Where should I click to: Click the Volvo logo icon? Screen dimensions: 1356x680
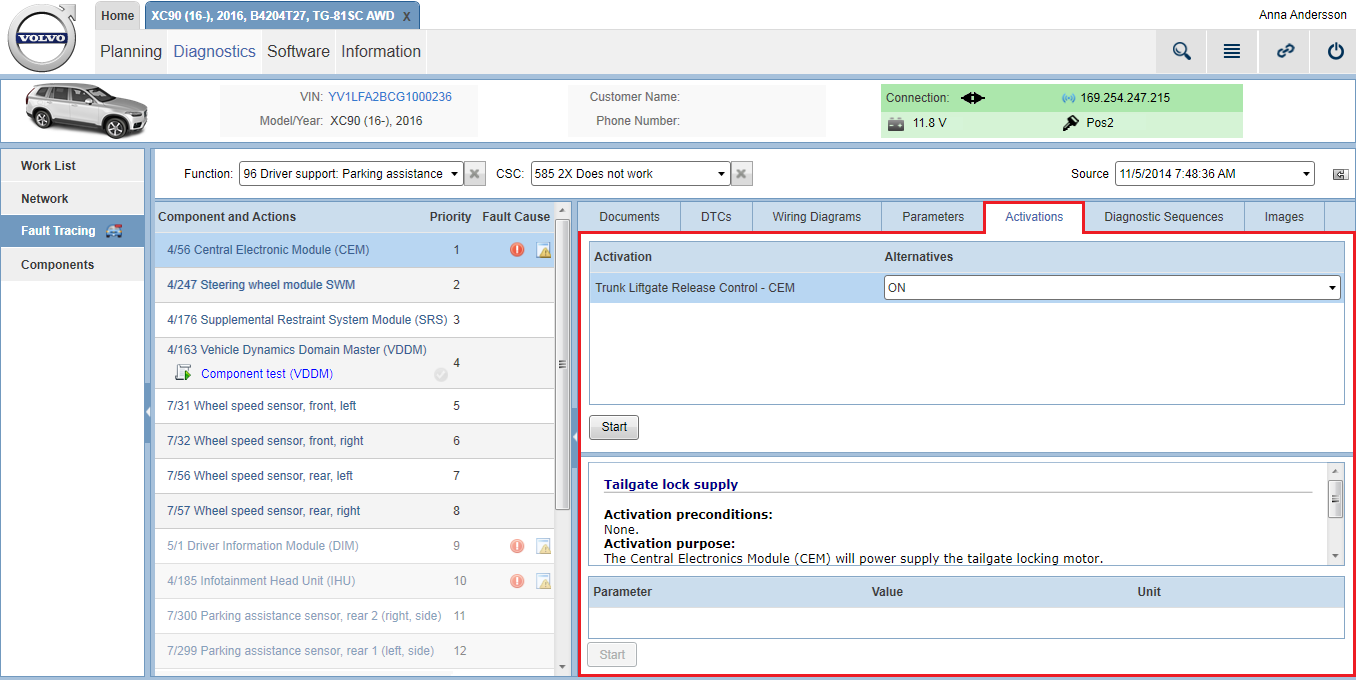click(x=42, y=37)
